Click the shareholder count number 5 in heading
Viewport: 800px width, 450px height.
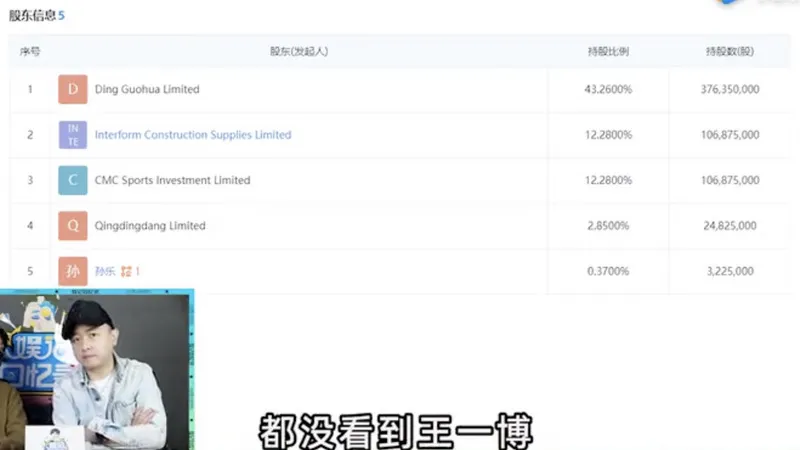coord(61,16)
